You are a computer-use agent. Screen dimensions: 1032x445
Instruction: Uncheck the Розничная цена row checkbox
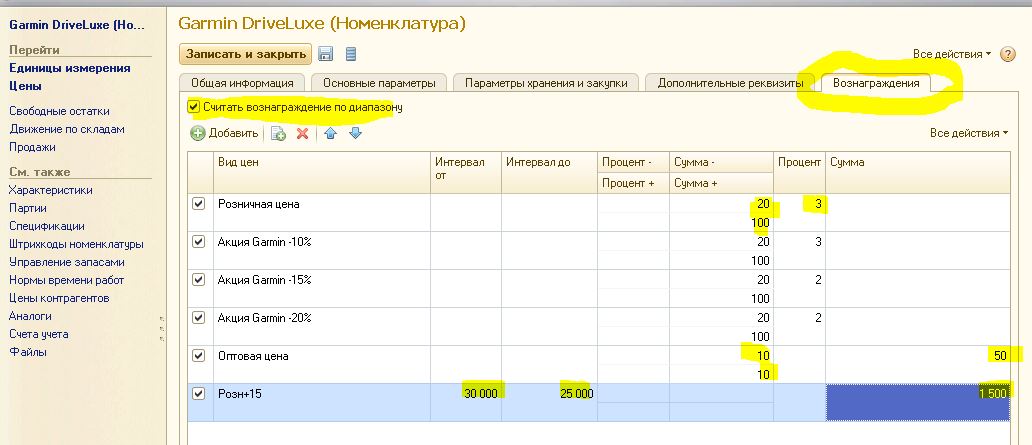198,204
